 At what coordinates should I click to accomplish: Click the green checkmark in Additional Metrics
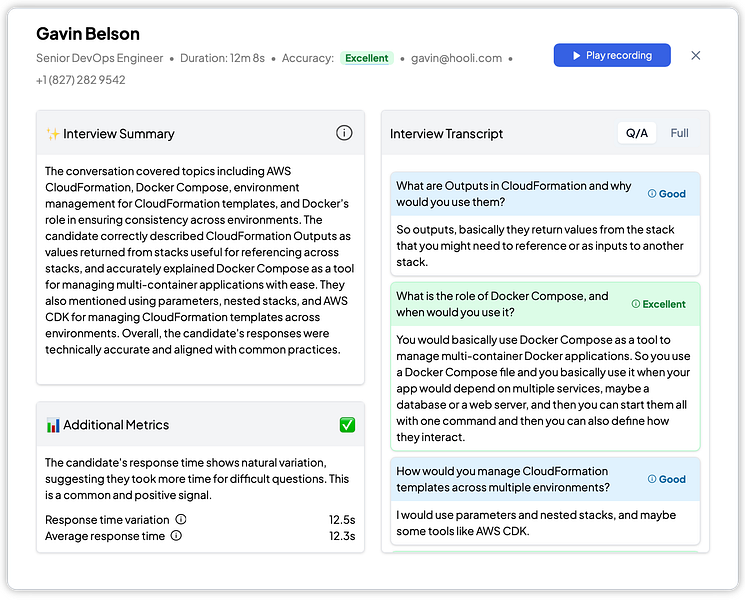(x=347, y=425)
